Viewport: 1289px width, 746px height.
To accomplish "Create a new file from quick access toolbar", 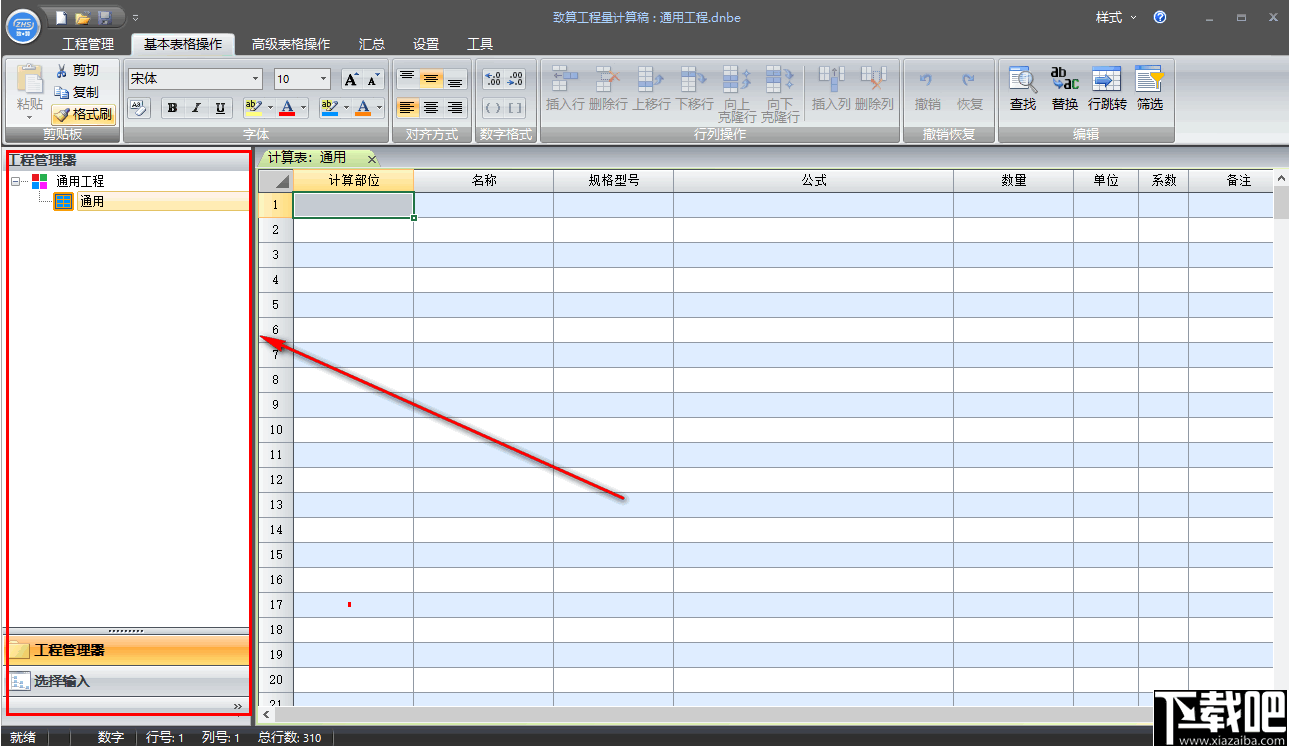I will pos(62,18).
